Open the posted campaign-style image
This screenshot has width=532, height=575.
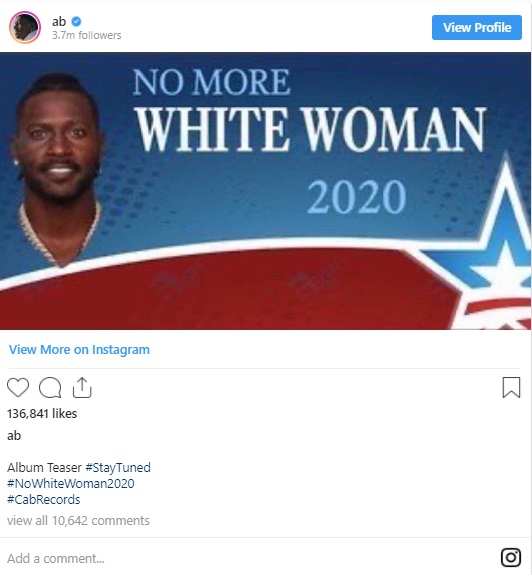[265, 191]
